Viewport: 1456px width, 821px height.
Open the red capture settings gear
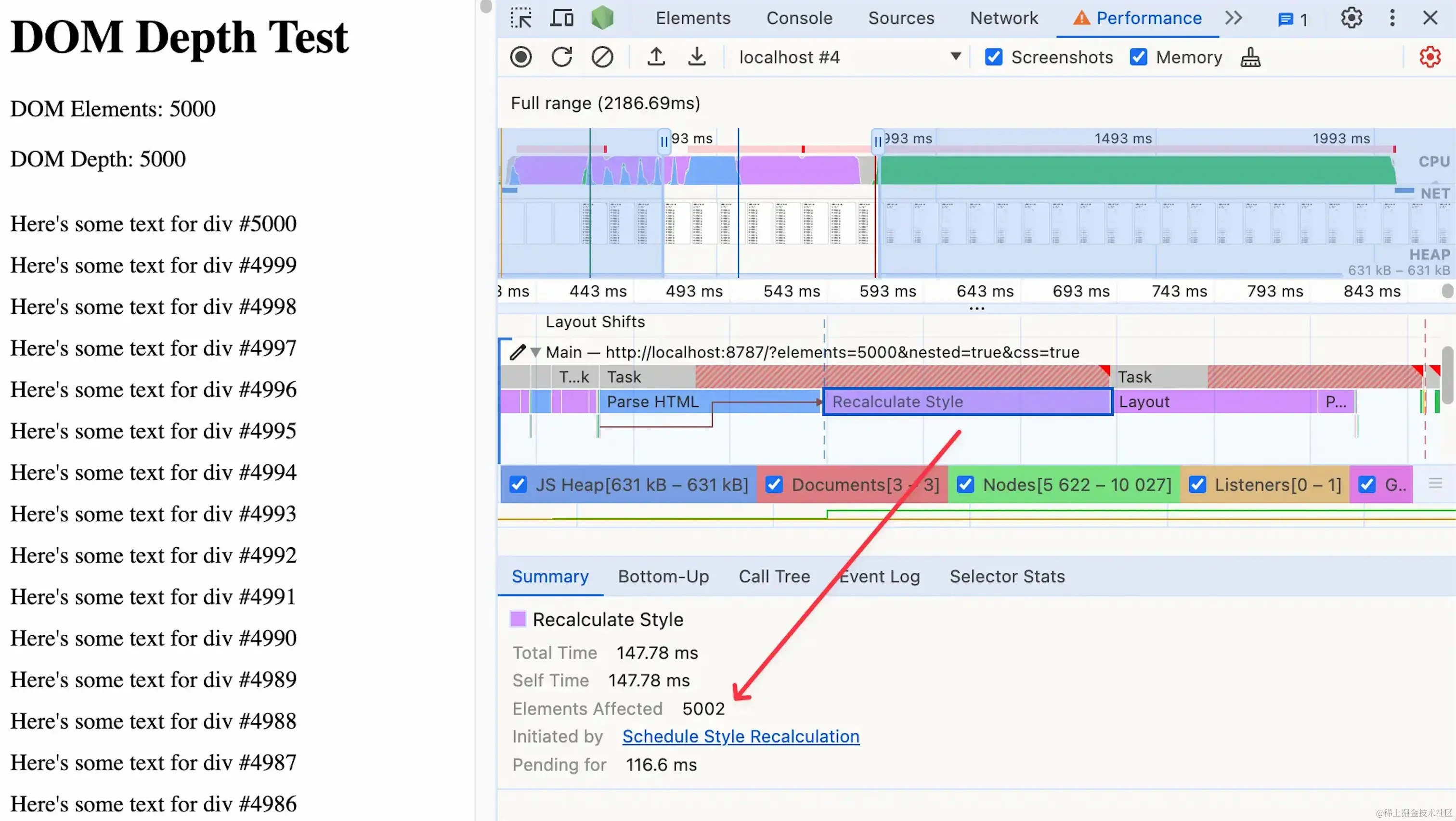[x=1430, y=57]
